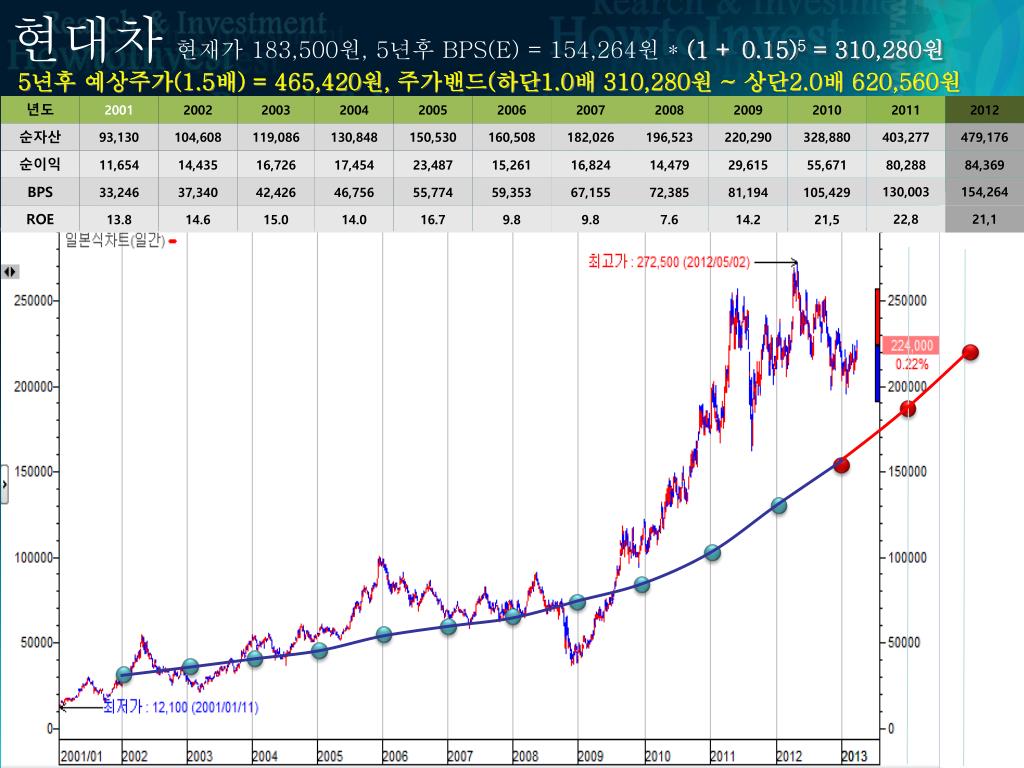
Task: Click the teal BPS marker on the 2004 gridline
Action: [255, 659]
